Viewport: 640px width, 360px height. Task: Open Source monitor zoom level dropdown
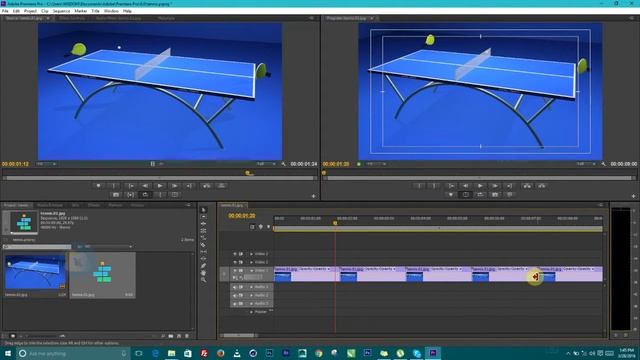(x=46, y=164)
